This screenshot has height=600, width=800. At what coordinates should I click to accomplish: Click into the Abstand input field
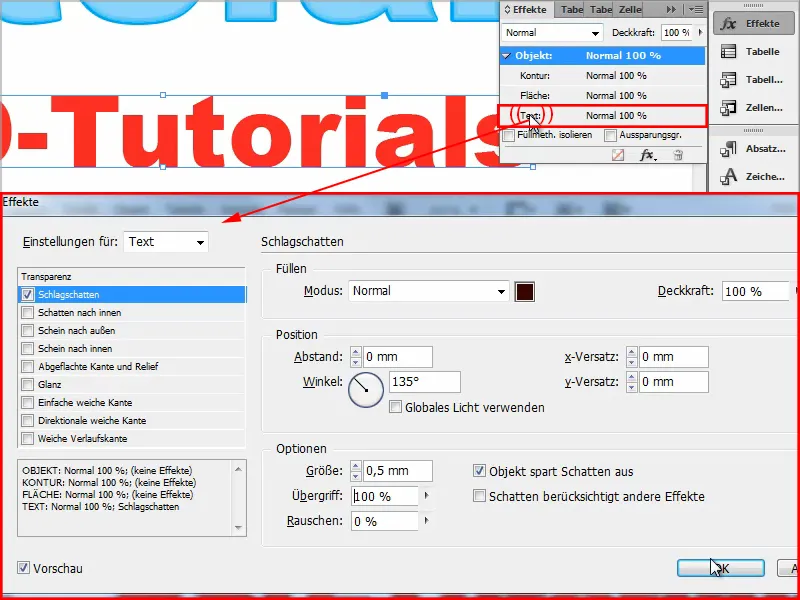[397, 357]
